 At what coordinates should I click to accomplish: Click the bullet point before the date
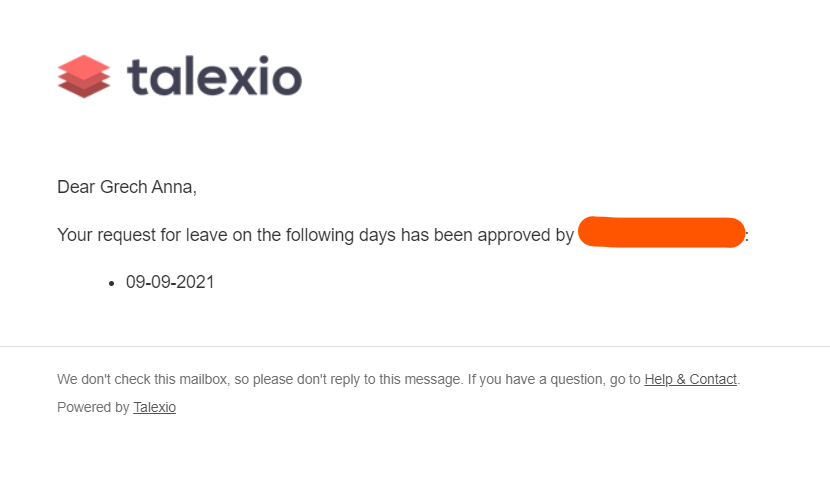[111, 284]
